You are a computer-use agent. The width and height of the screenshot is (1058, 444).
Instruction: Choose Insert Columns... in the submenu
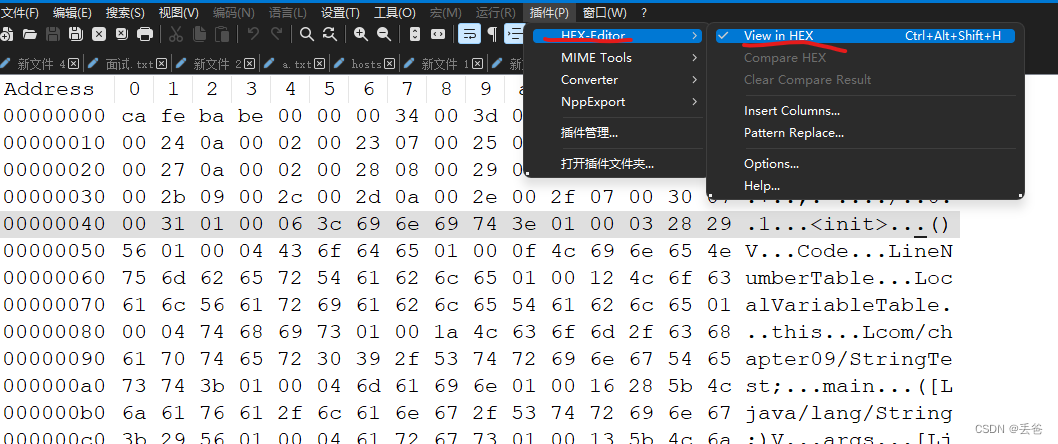point(792,111)
